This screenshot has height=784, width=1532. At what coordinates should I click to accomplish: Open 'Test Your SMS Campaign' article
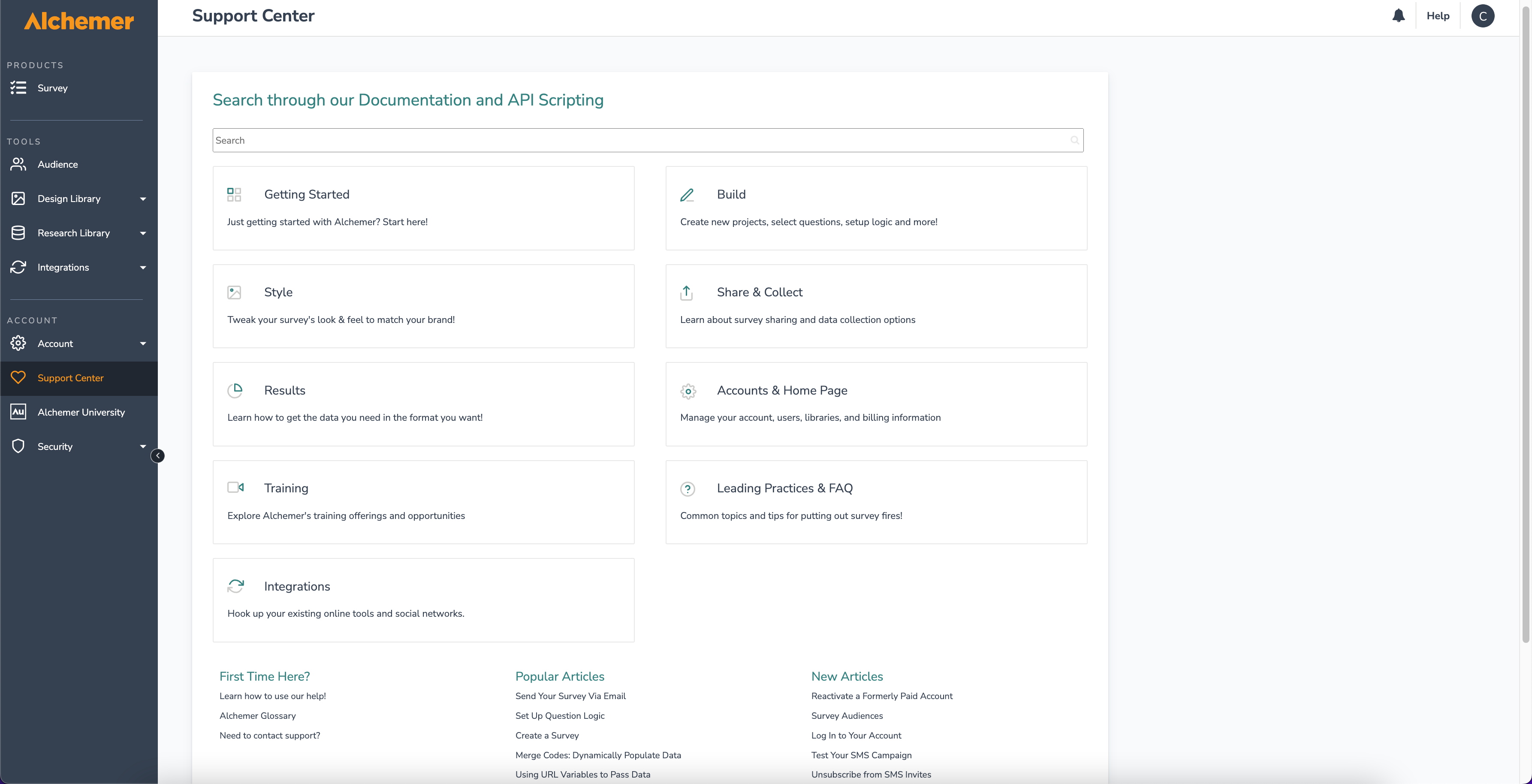click(861, 755)
